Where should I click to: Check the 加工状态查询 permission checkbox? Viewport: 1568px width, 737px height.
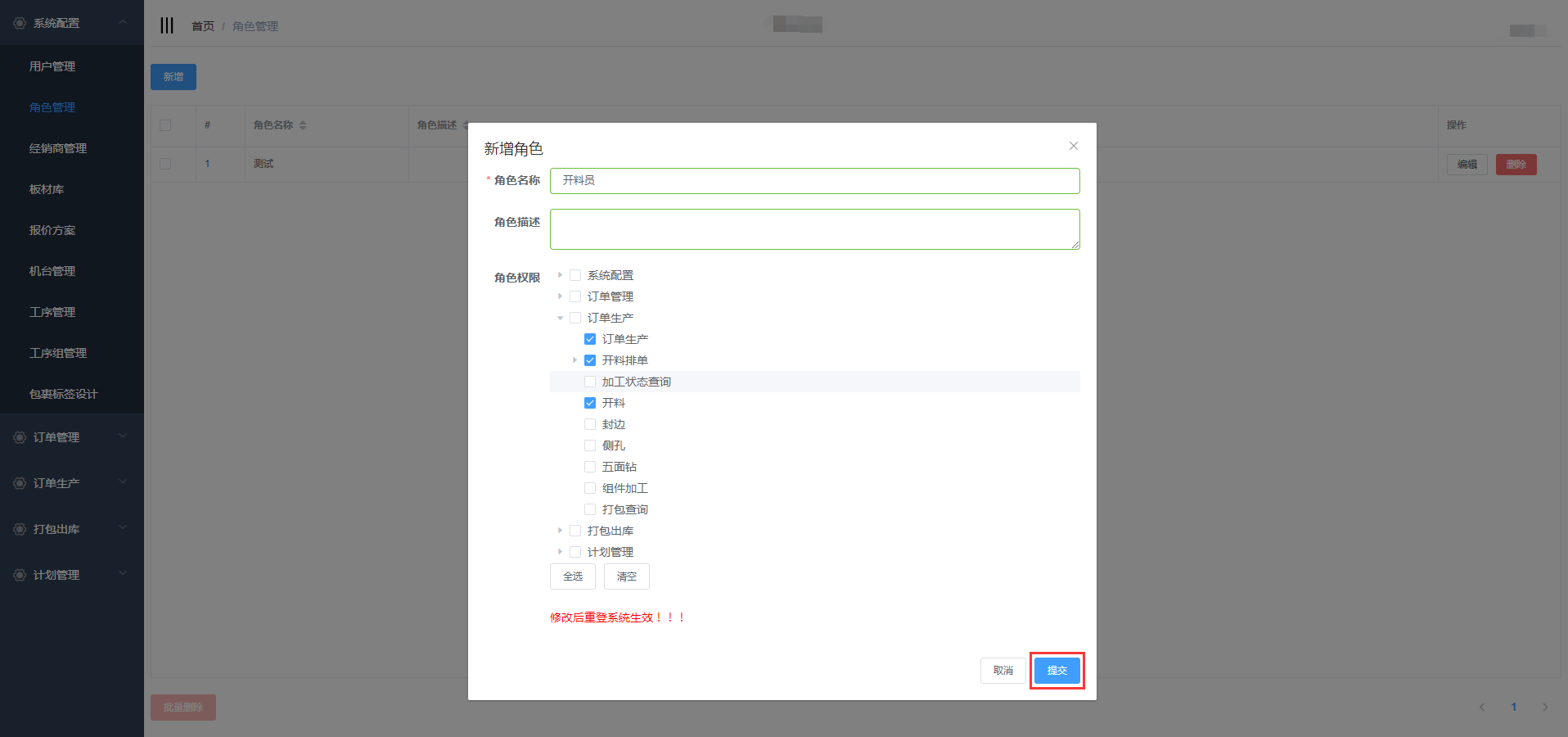pos(590,382)
